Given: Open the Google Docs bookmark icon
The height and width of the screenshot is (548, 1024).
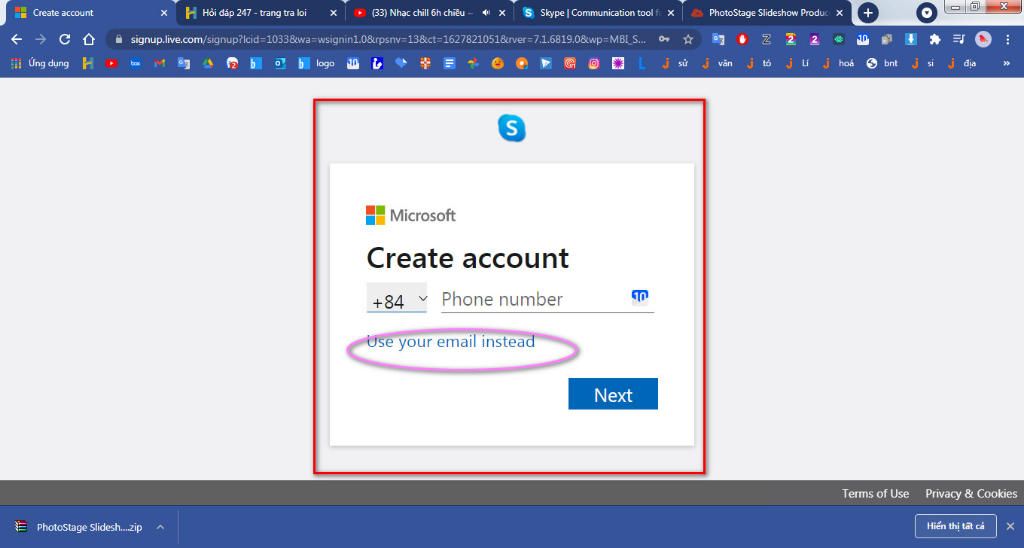Looking at the screenshot, I should (449, 63).
